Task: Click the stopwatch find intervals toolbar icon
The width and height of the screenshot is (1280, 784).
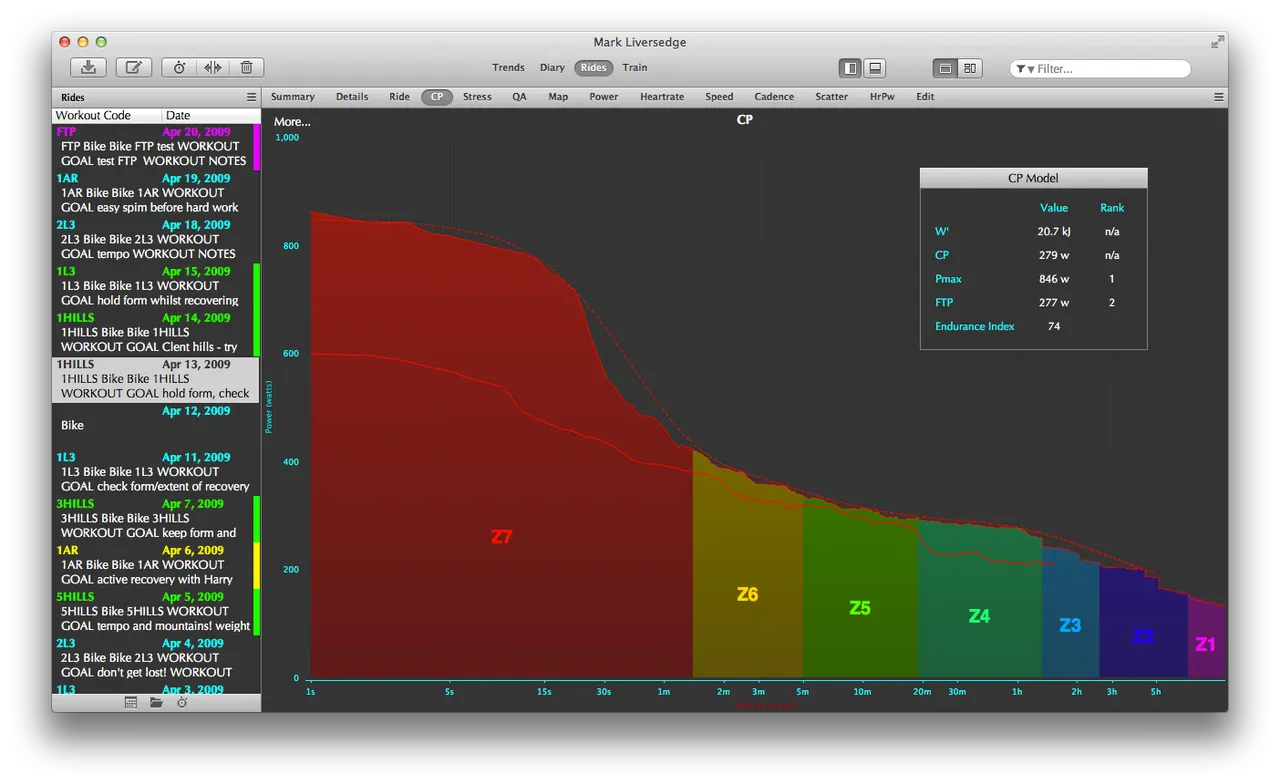Action: pyautogui.click(x=179, y=68)
